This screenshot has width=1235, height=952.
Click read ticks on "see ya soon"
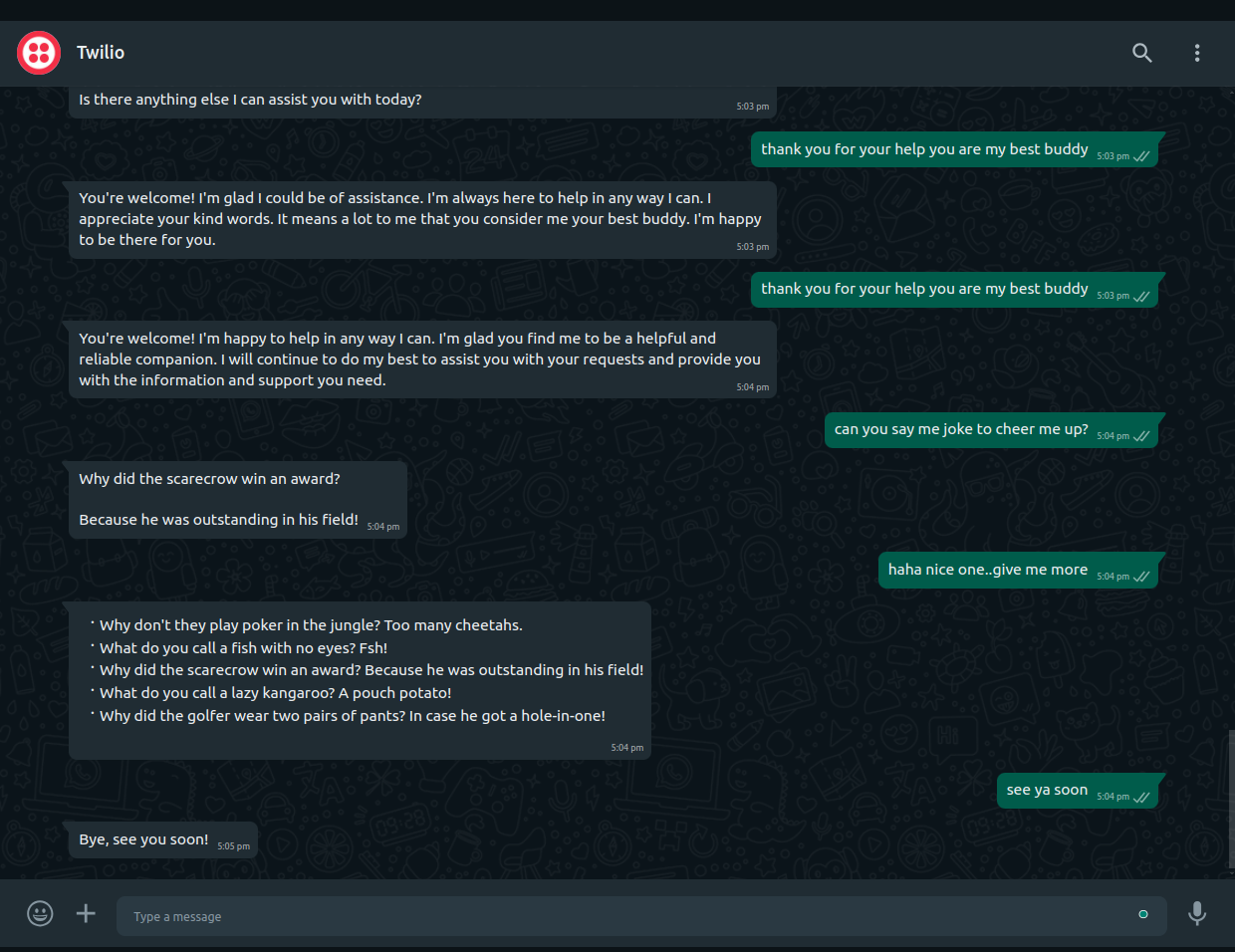coord(1141,797)
